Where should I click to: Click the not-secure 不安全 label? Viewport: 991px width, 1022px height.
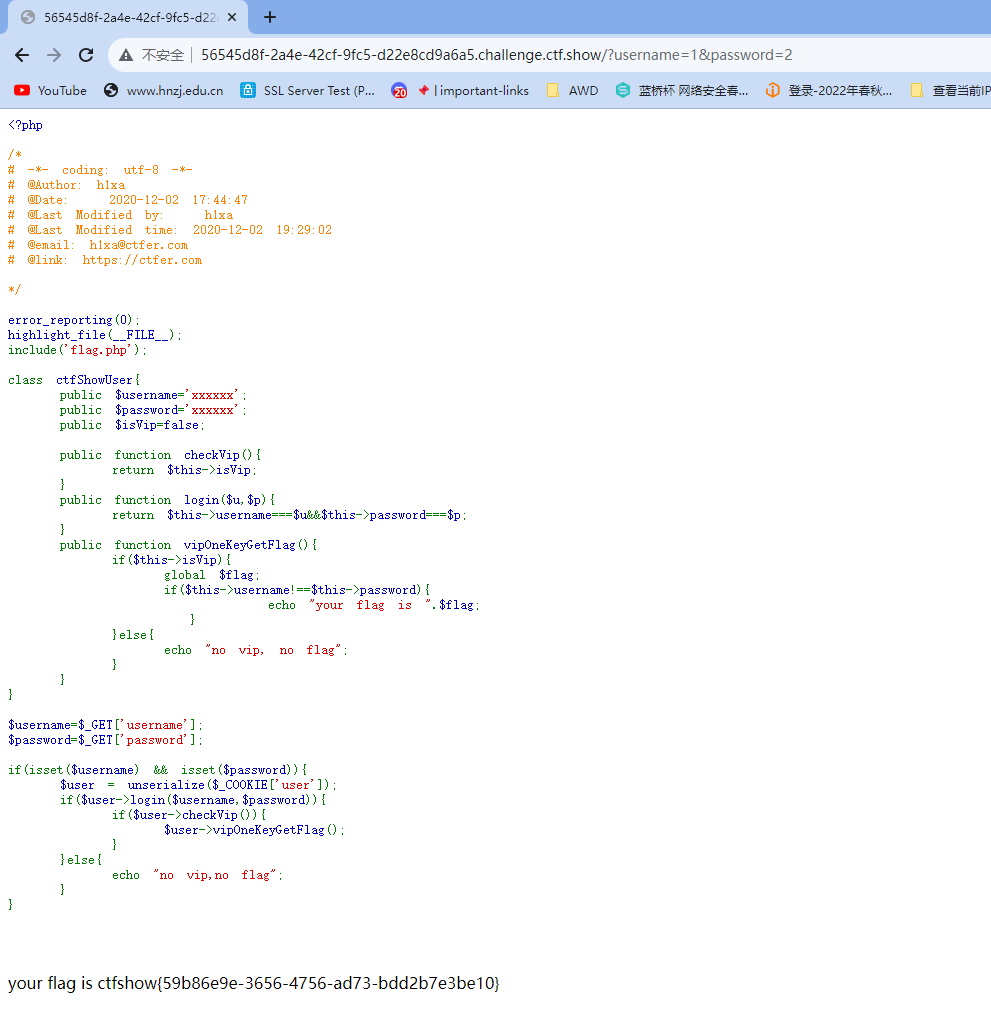162,55
